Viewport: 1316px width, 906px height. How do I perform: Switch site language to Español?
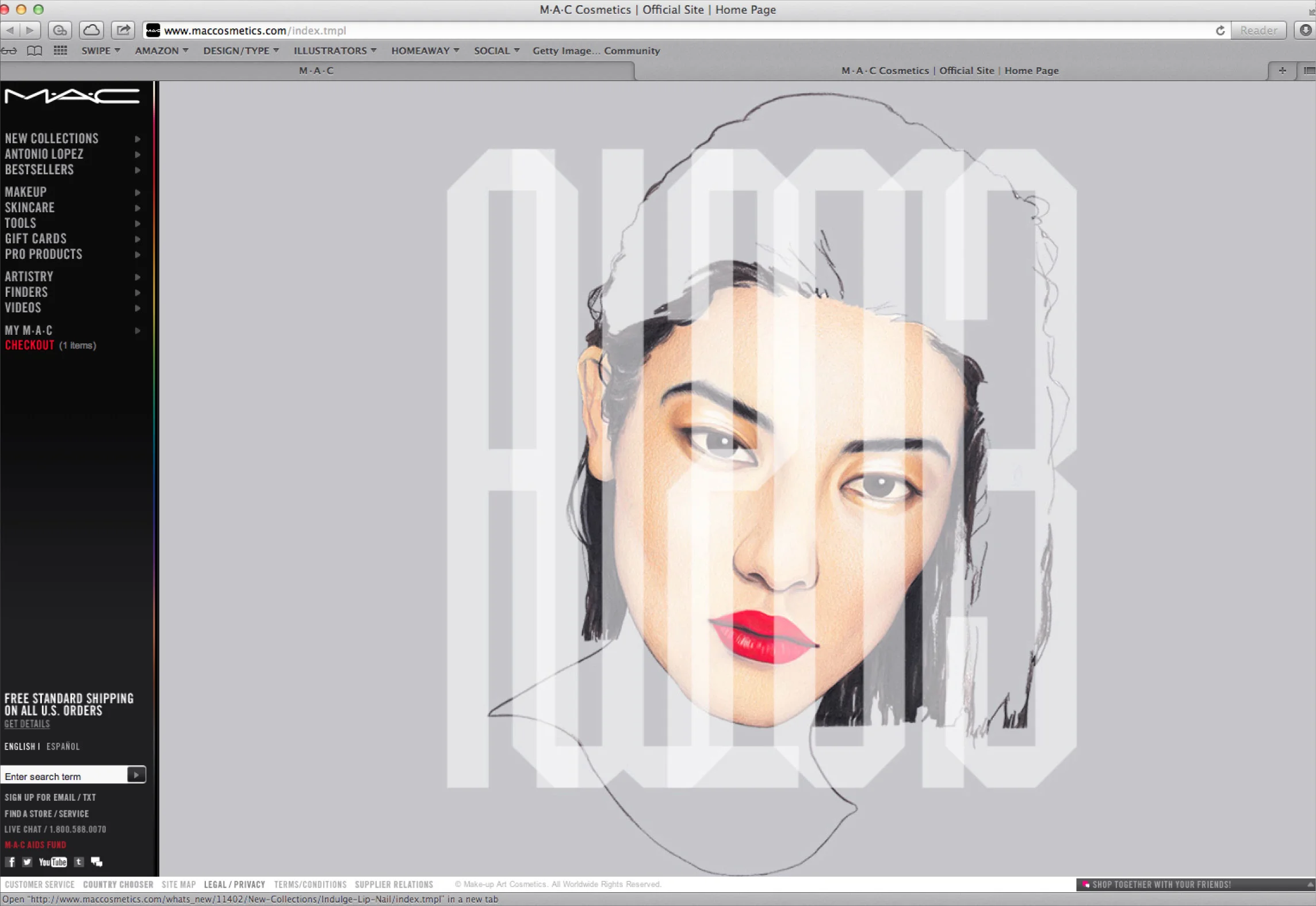pos(63,747)
